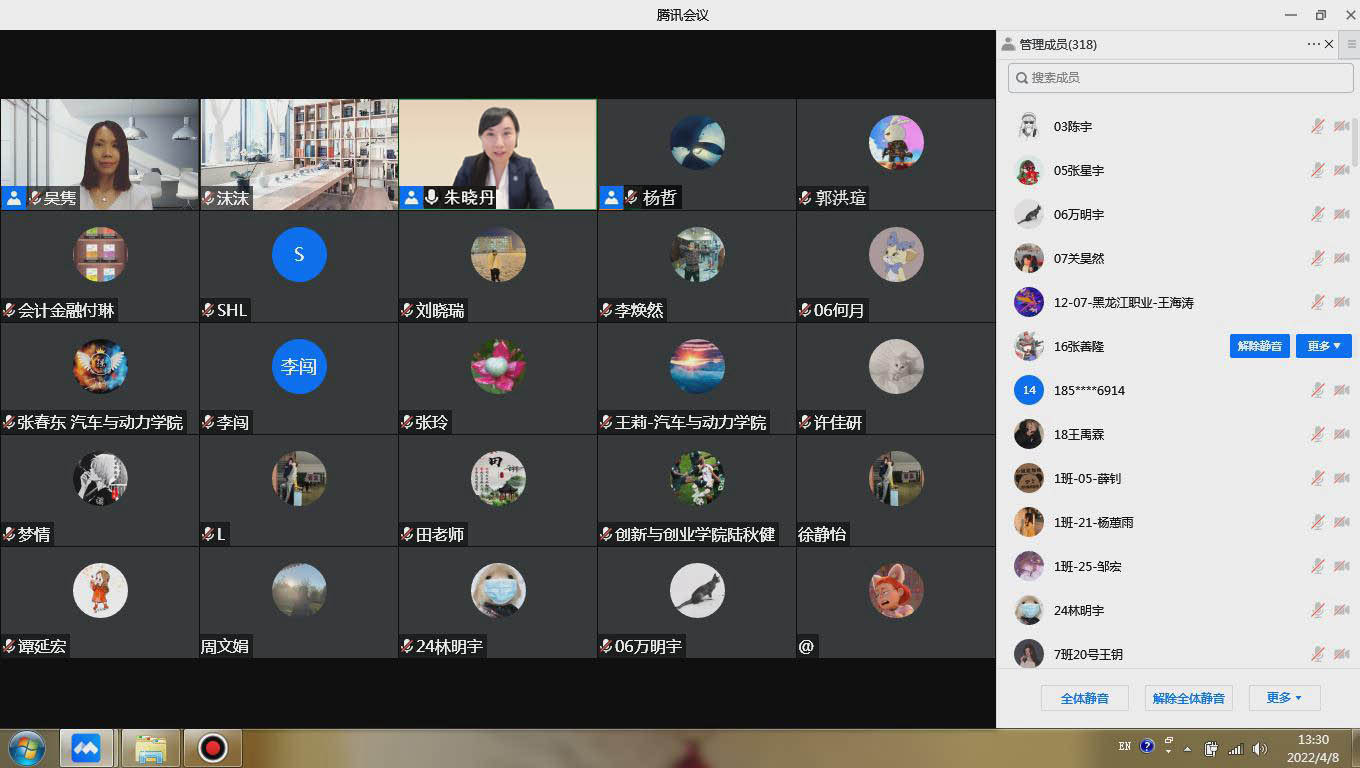This screenshot has height=768, width=1360.
Task: Show hidden system tray icons arrow
Action: [1188, 748]
